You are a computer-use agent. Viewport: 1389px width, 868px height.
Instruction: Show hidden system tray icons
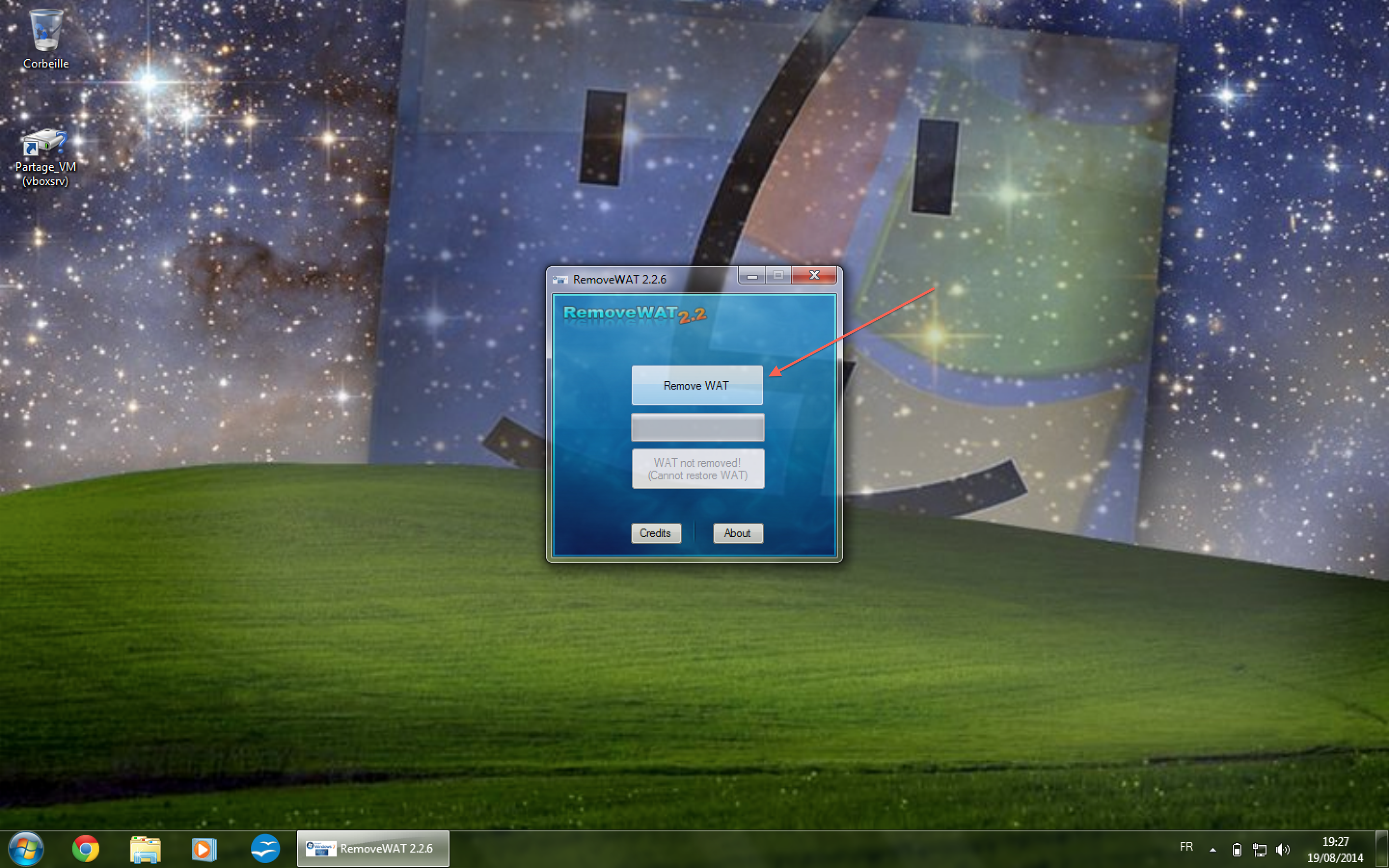pos(1213,849)
